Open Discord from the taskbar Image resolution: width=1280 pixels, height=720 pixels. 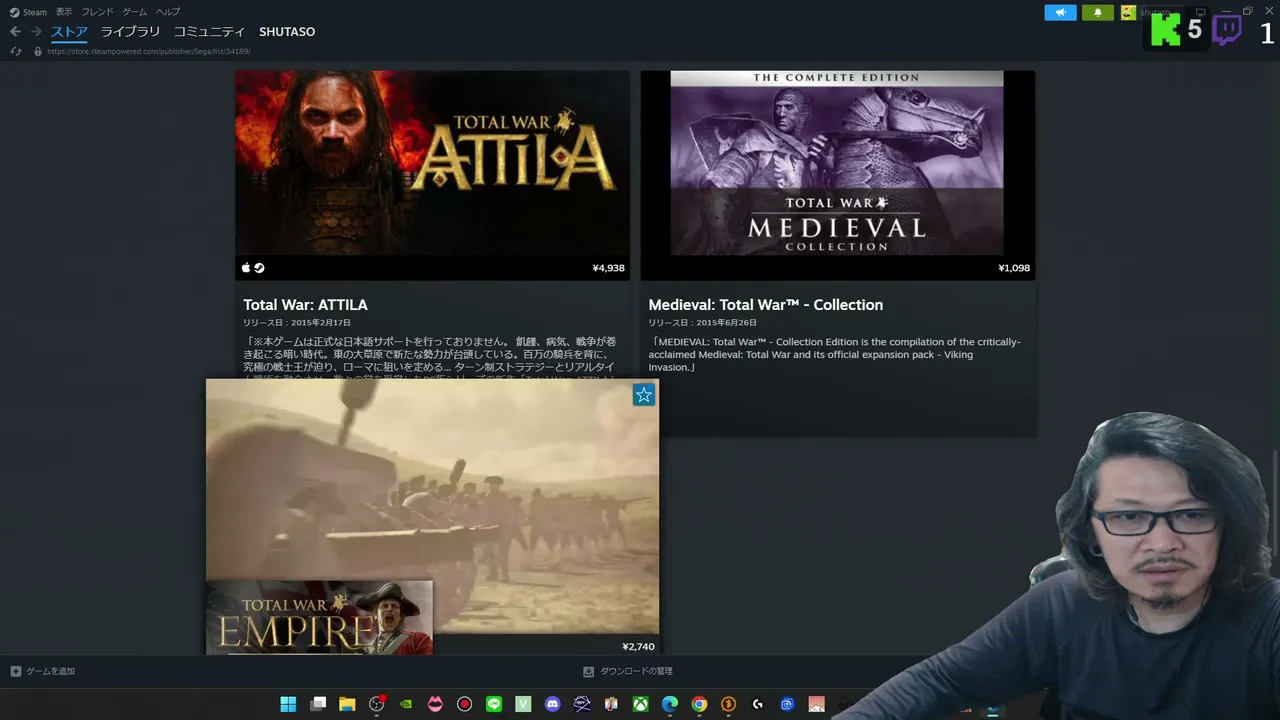[x=552, y=704]
